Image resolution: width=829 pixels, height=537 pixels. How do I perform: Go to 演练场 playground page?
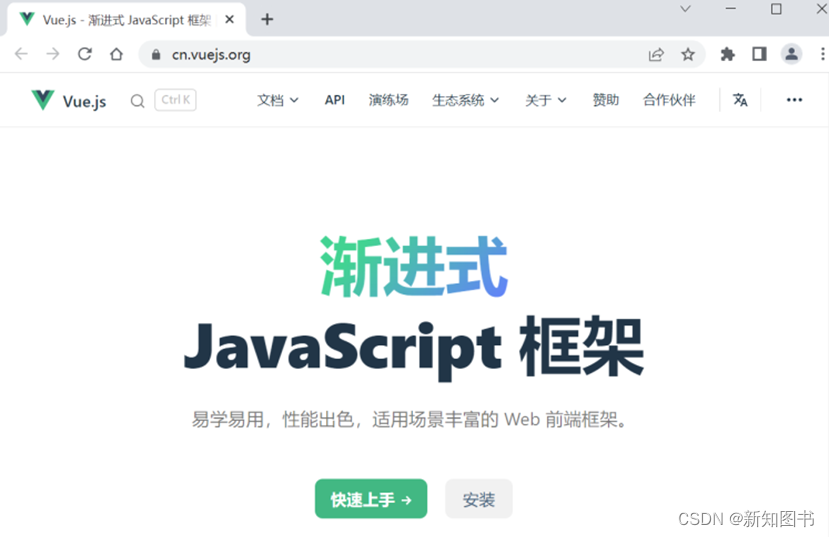[x=389, y=100]
